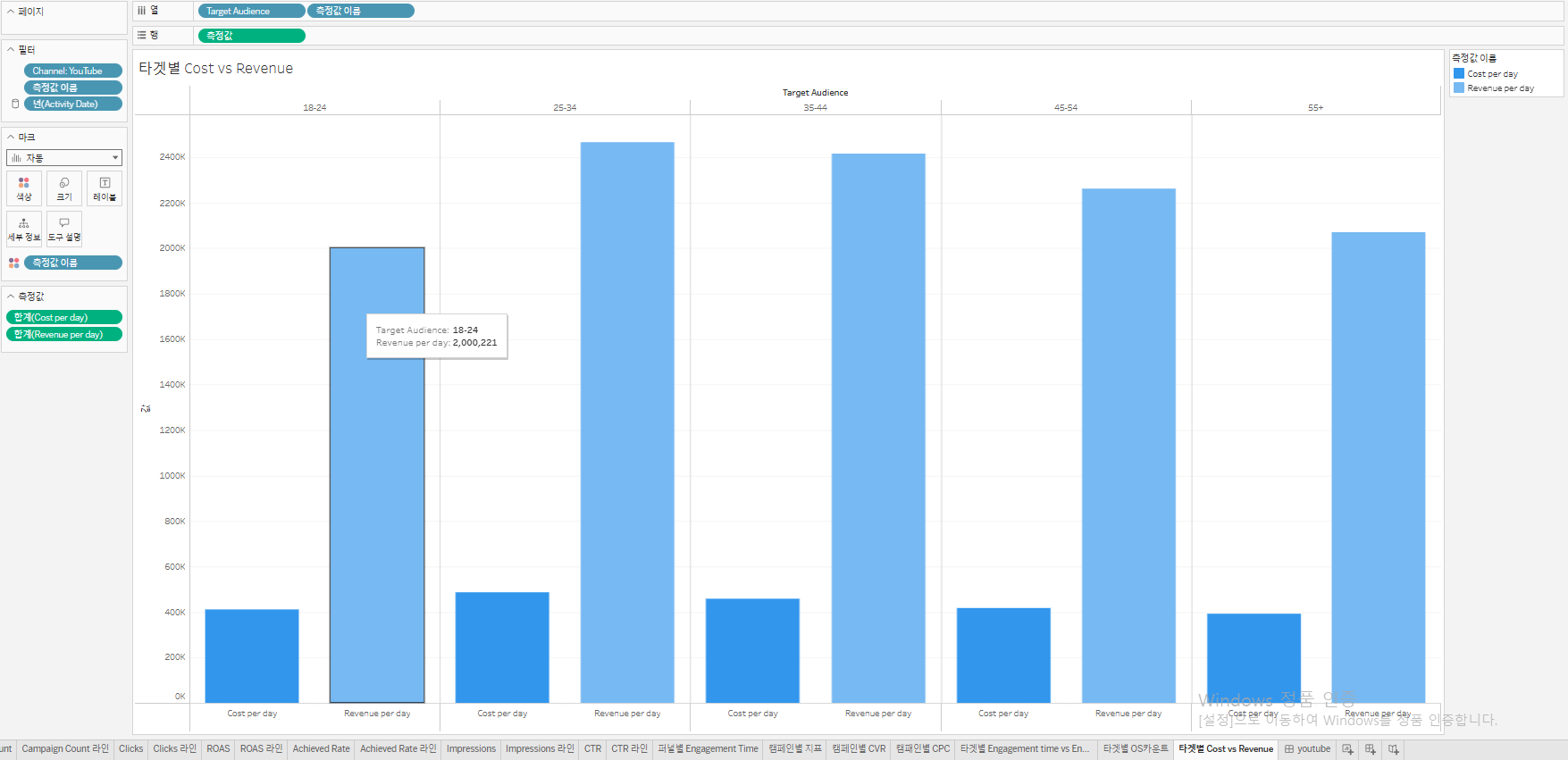Click the Revenue per day legend swatch

[1459, 88]
